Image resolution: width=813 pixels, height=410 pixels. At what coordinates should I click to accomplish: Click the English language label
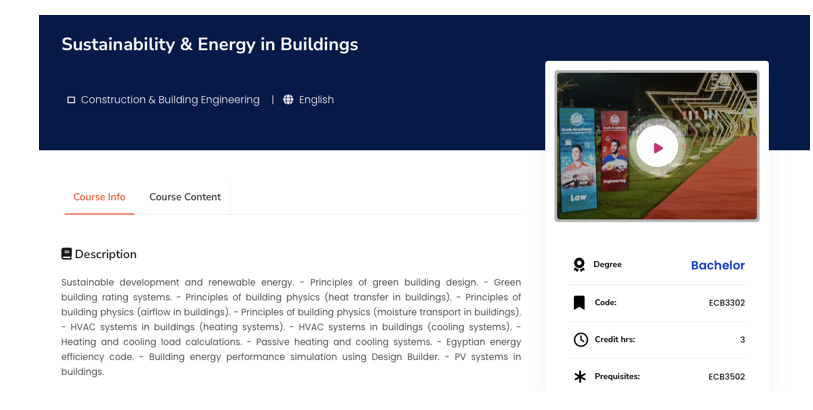pyautogui.click(x=316, y=100)
